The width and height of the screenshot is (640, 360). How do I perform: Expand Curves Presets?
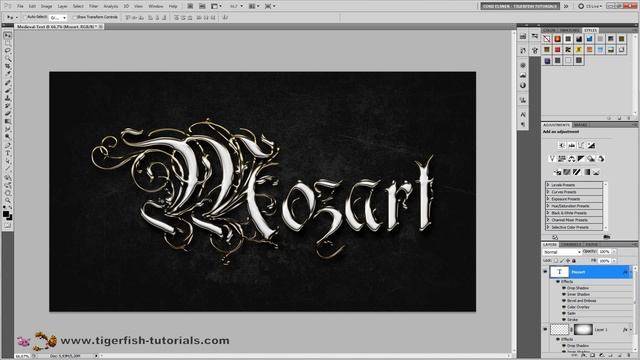coord(548,192)
